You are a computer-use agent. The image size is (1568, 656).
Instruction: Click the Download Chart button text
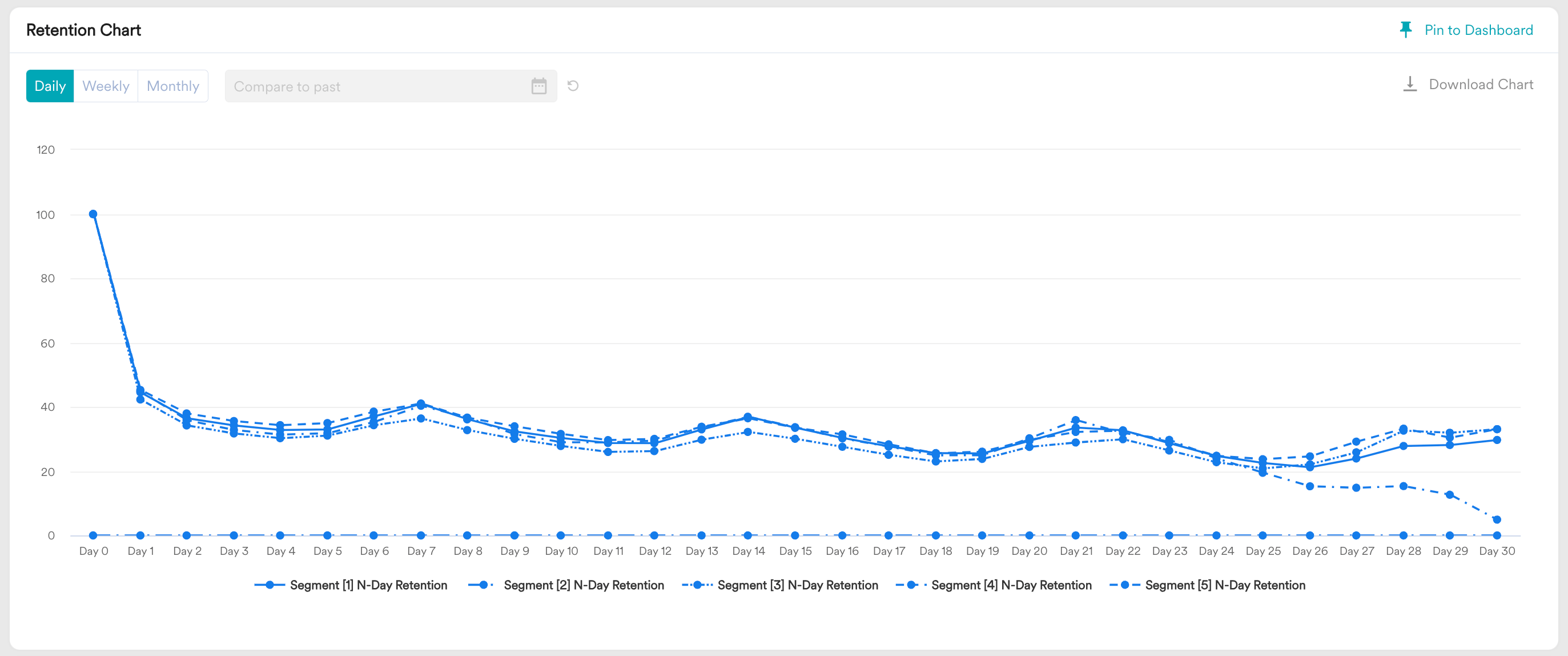click(x=1481, y=84)
